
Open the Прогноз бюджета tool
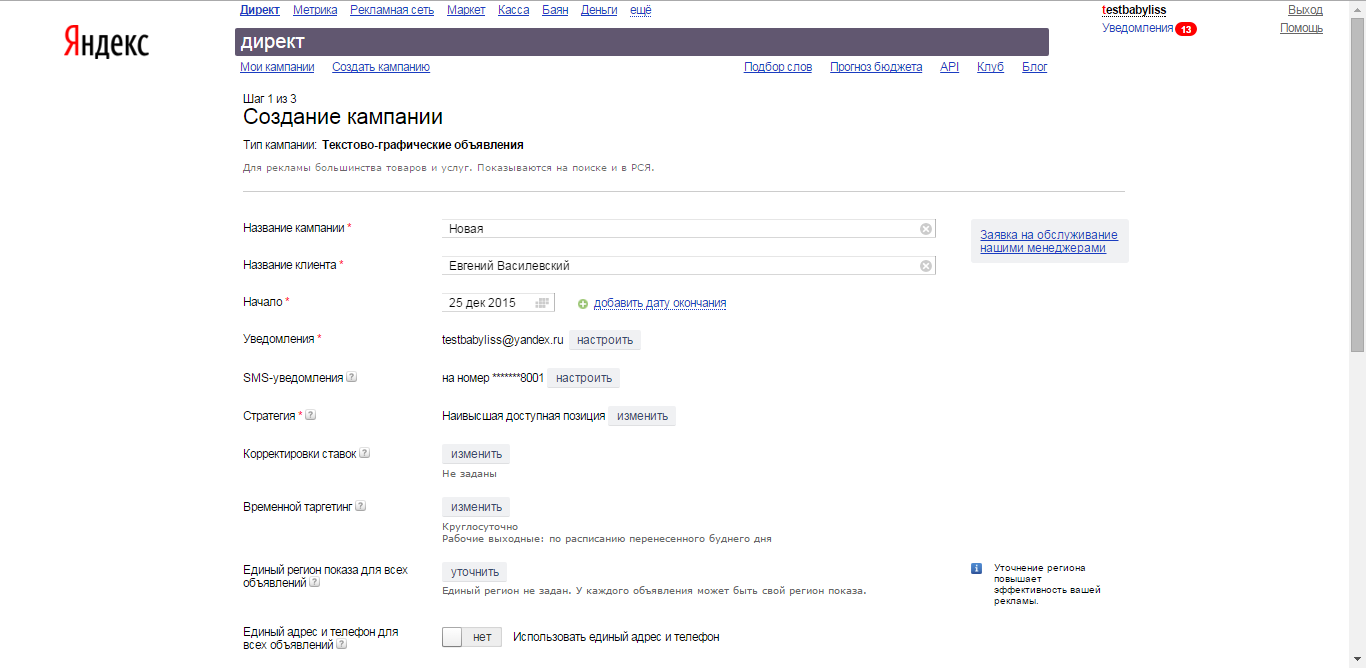pos(876,67)
